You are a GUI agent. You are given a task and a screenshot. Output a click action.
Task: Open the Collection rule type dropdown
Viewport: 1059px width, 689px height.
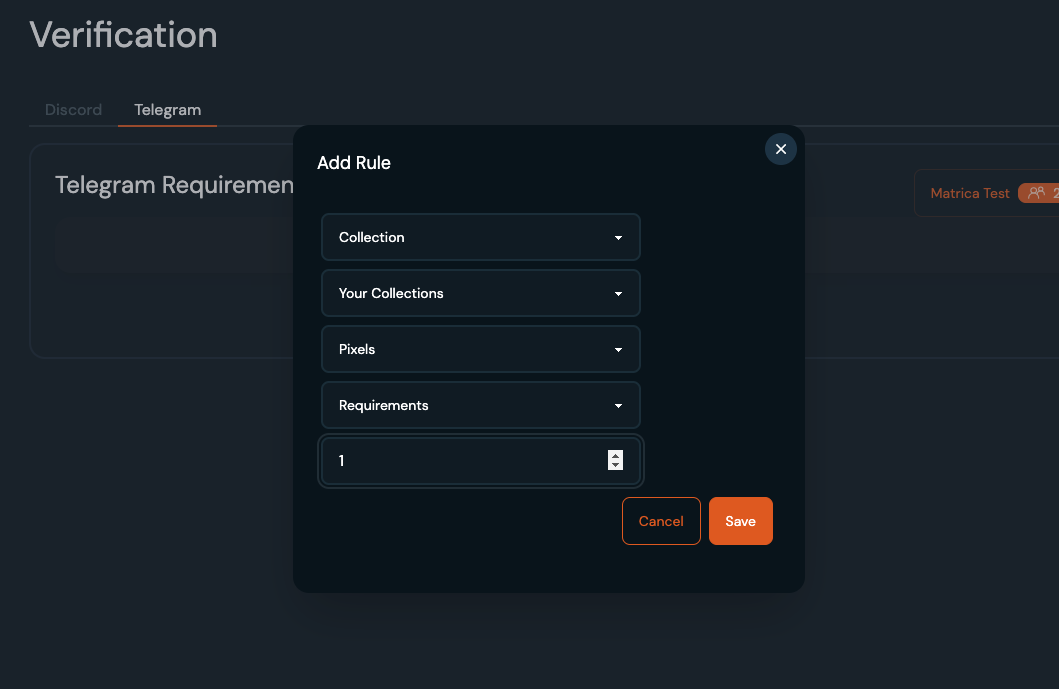(x=480, y=237)
